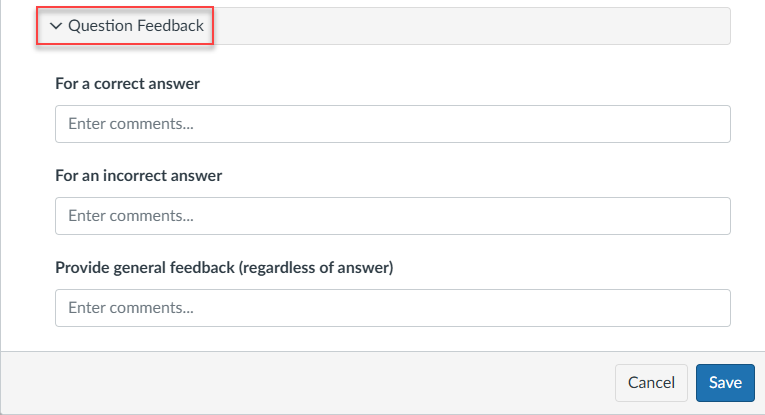This screenshot has height=415, width=765.
Task: Click right end of general feedback input
Action: tap(700, 308)
